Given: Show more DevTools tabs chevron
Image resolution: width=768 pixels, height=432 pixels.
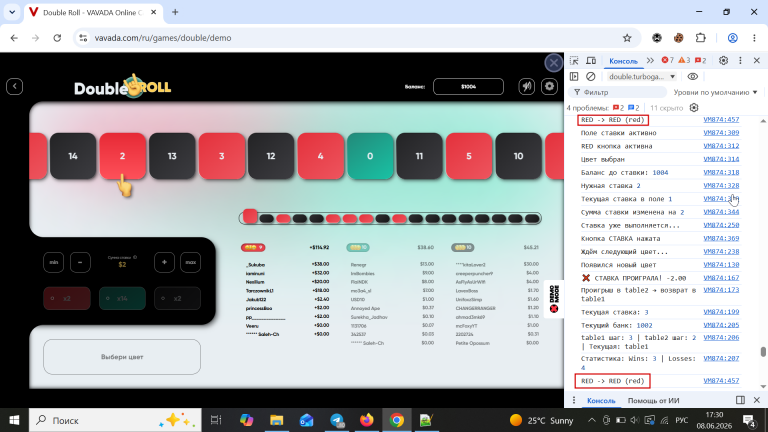Looking at the screenshot, I should [650, 61].
